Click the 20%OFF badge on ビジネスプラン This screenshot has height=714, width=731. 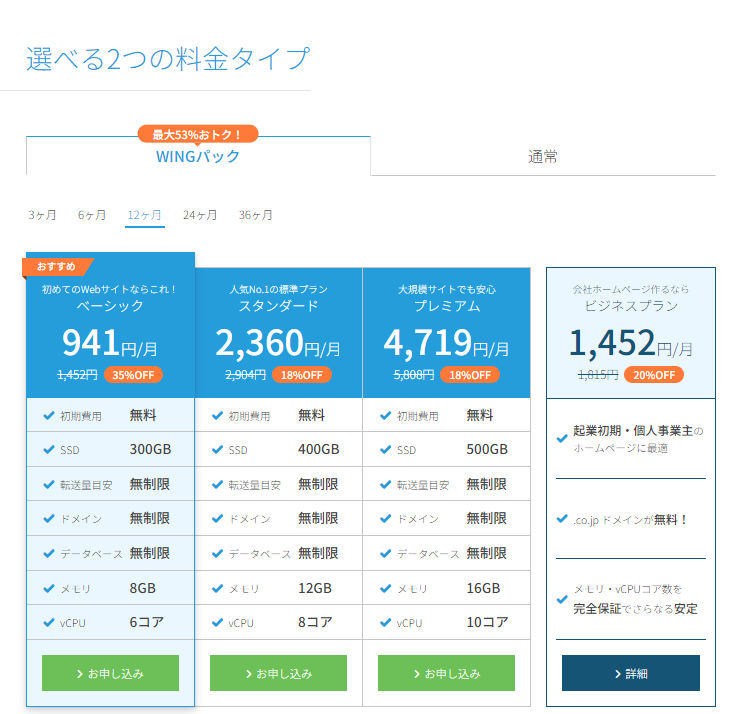[654, 375]
